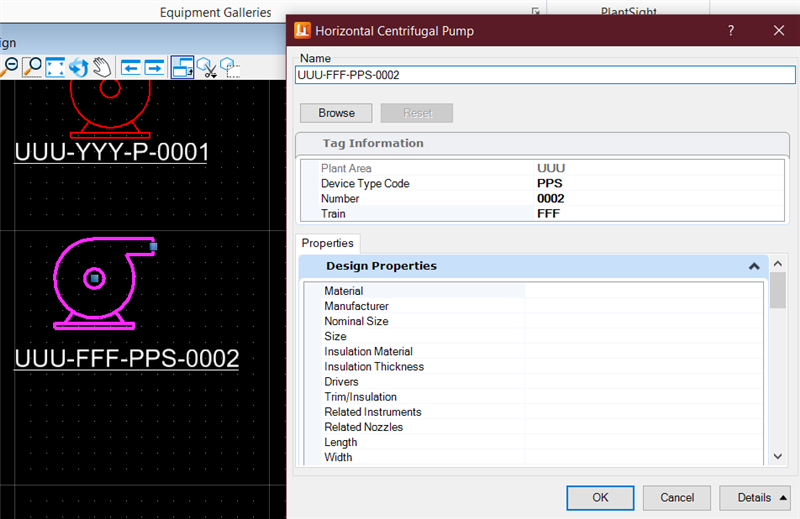Click the Trim/Insulation property row
Image resolution: width=800 pixels, height=519 pixels.
click(534, 397)
